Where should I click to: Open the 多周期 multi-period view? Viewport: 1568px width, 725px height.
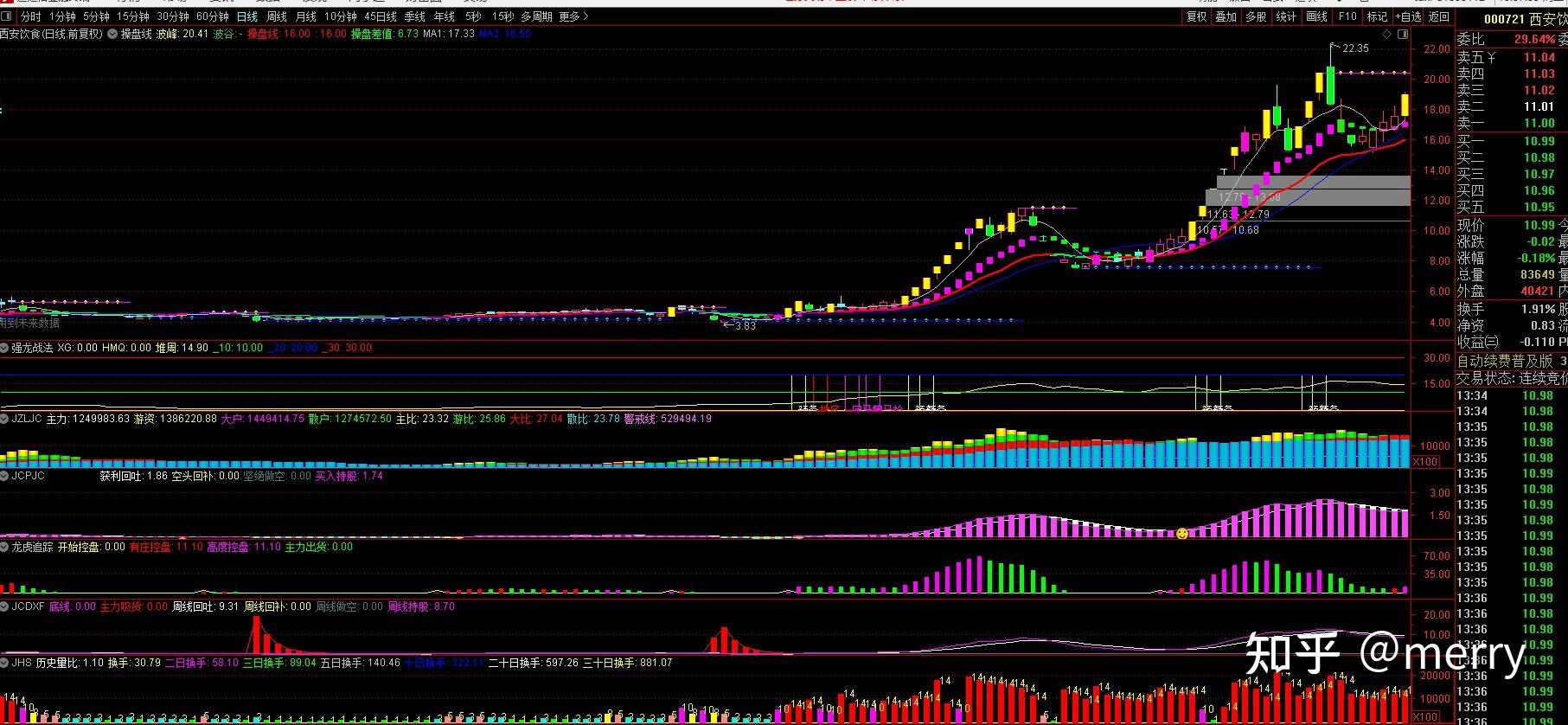tap(537, 17)
